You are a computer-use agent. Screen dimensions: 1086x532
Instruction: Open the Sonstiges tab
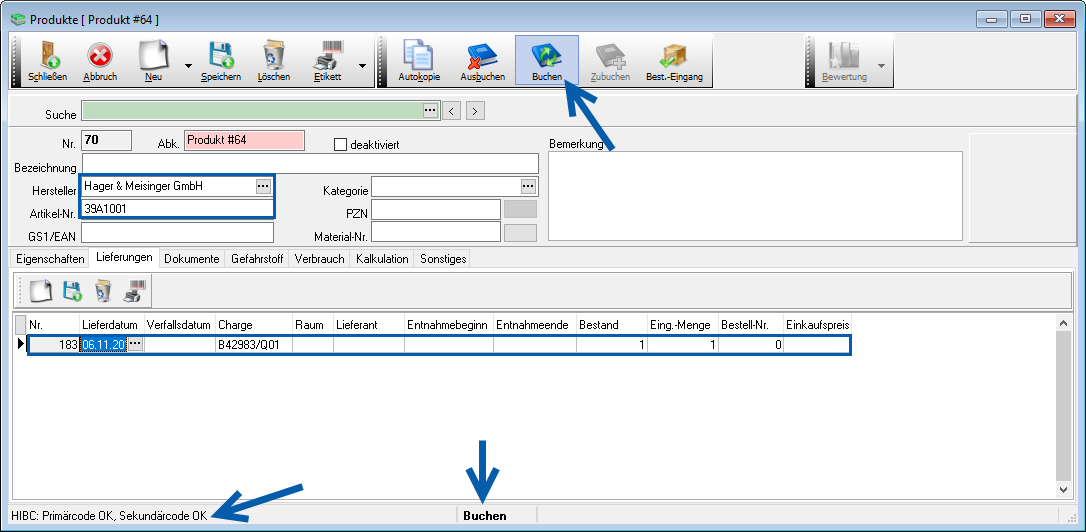[443, 258]
